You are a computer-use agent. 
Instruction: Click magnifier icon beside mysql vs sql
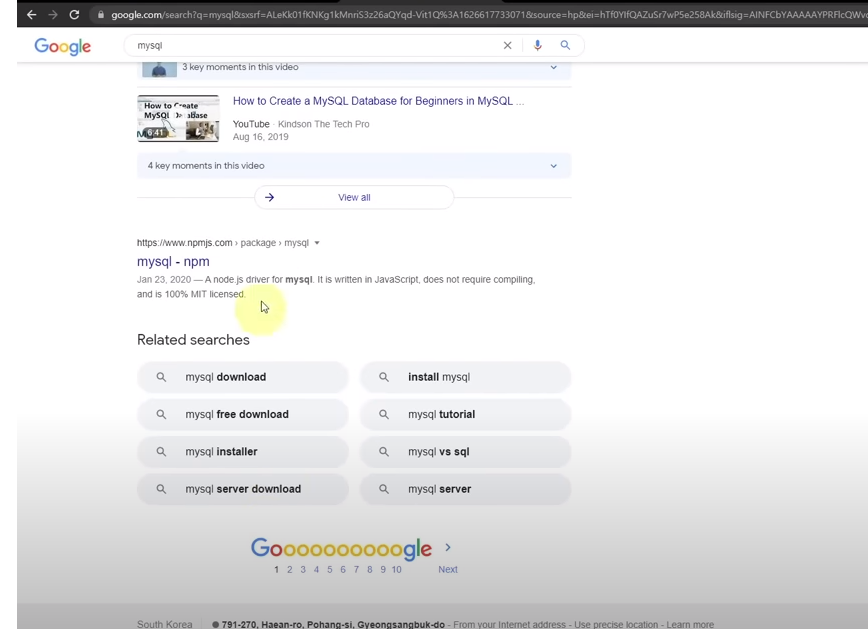[384, 452]
